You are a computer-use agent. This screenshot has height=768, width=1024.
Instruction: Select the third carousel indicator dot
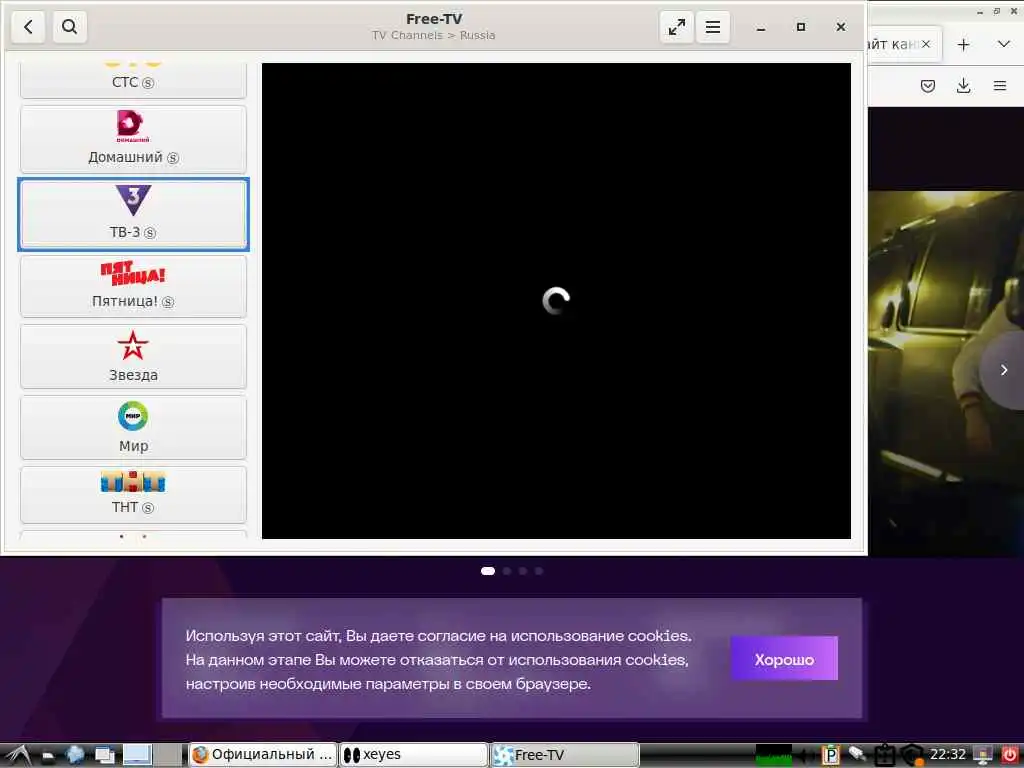click(522, 571)
